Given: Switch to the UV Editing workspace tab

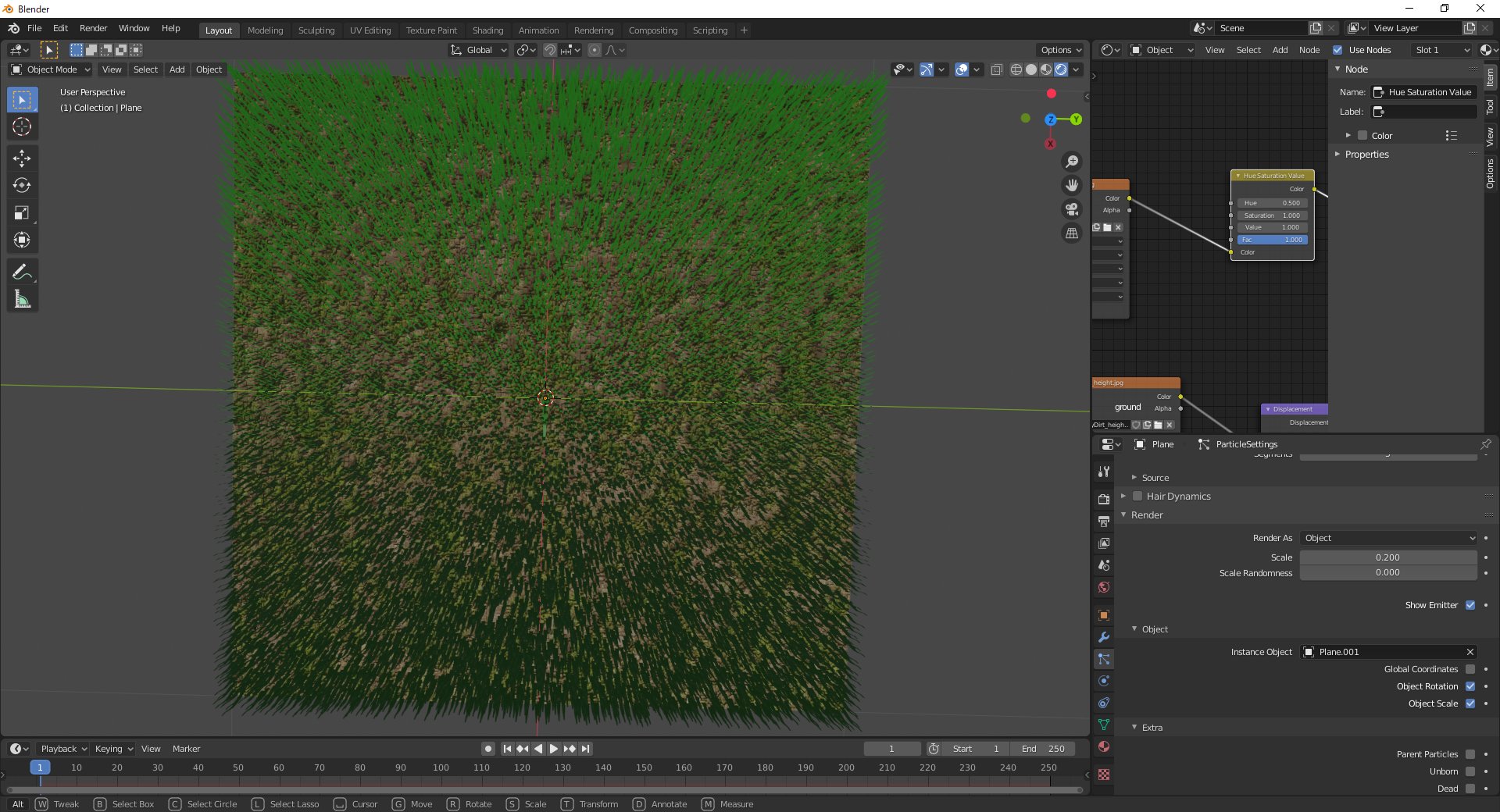Looking at the screenshot, I should point(370,30).
